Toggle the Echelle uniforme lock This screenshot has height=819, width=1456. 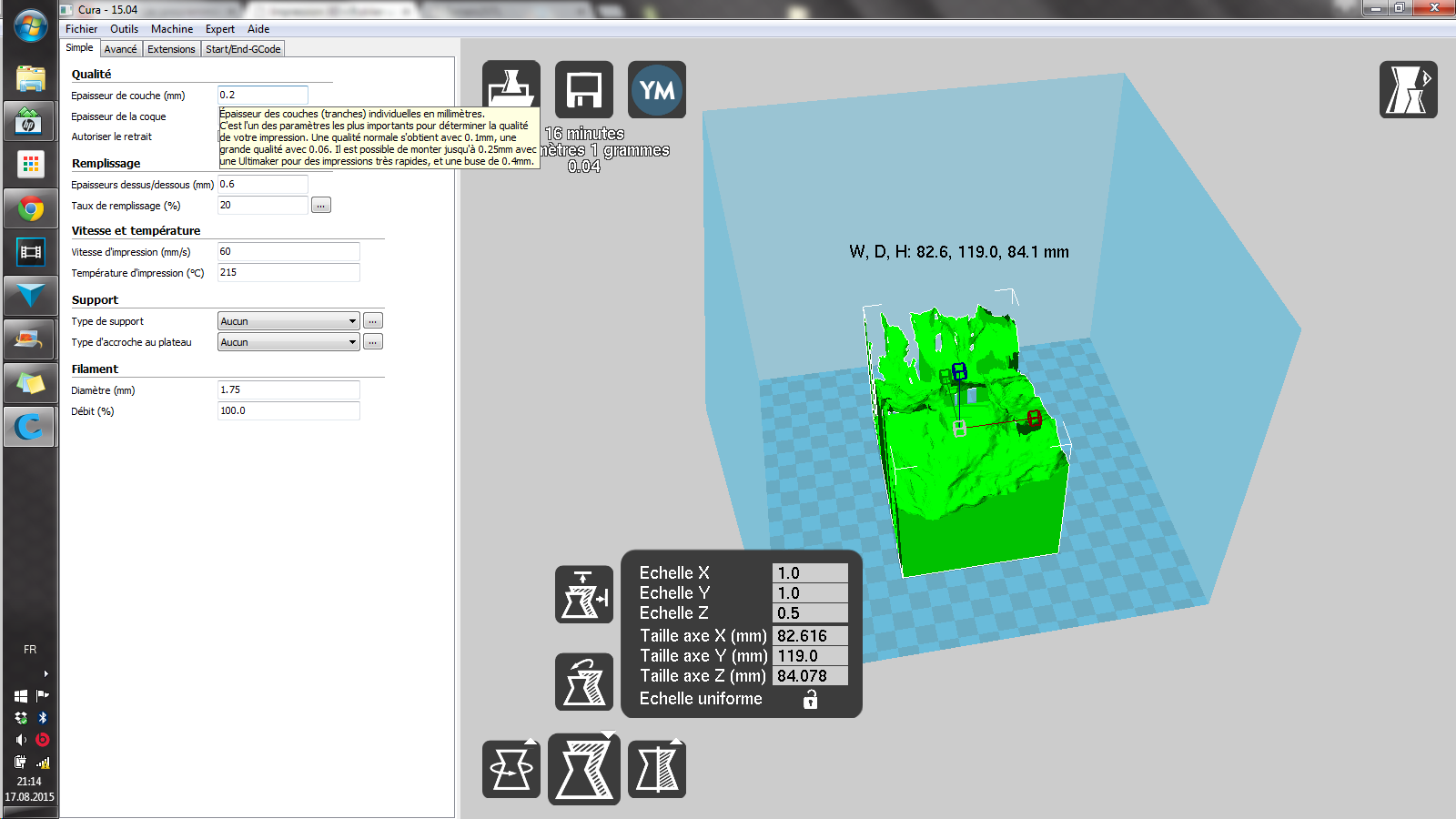click(810, 699)
